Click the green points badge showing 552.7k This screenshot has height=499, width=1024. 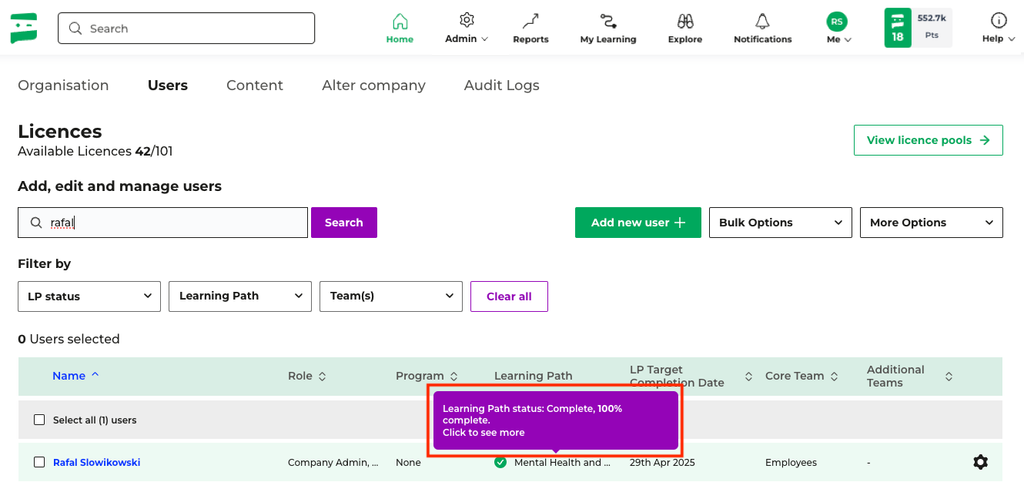coord(917,28)
